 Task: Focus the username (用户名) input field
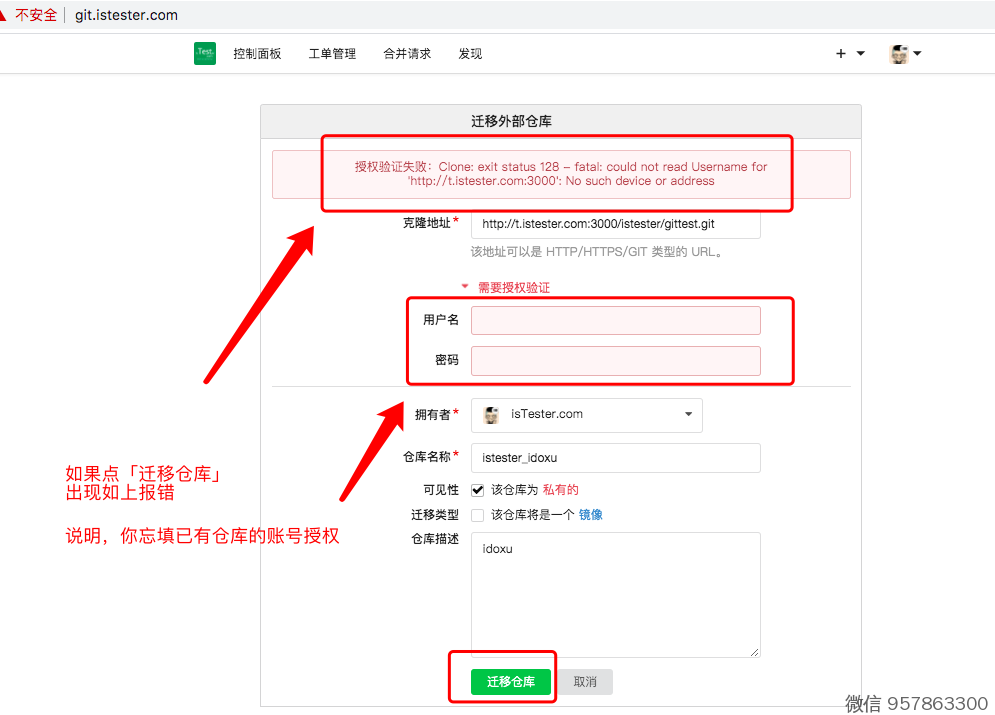(615, 320)
